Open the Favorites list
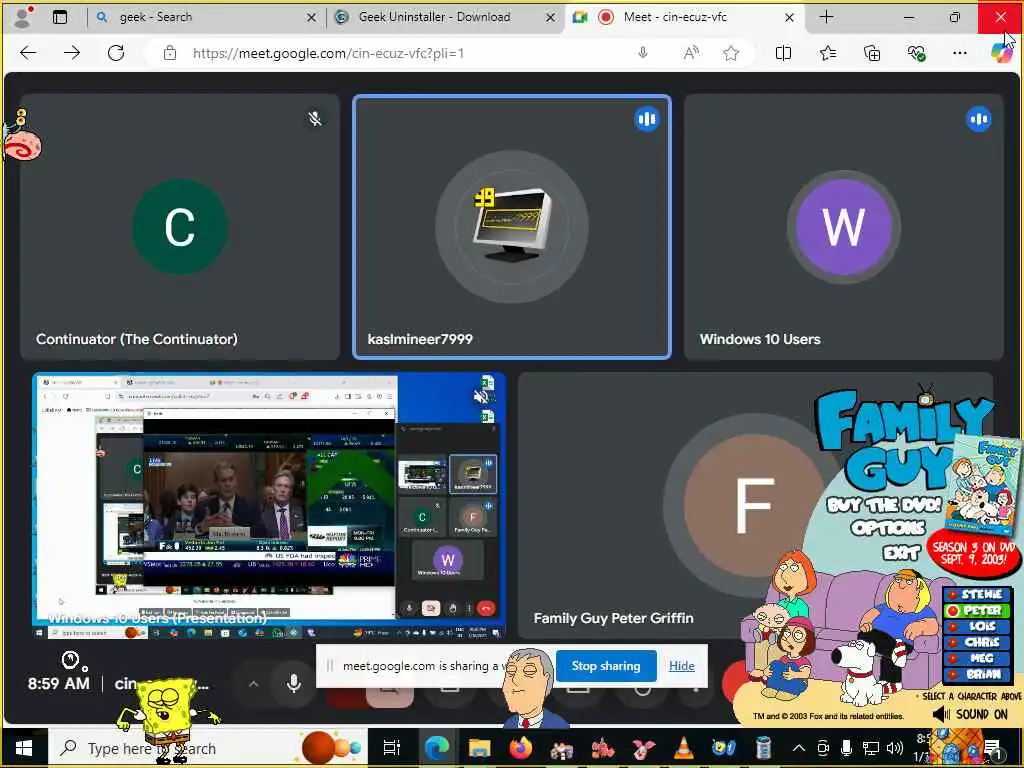 tap(827, 53)
